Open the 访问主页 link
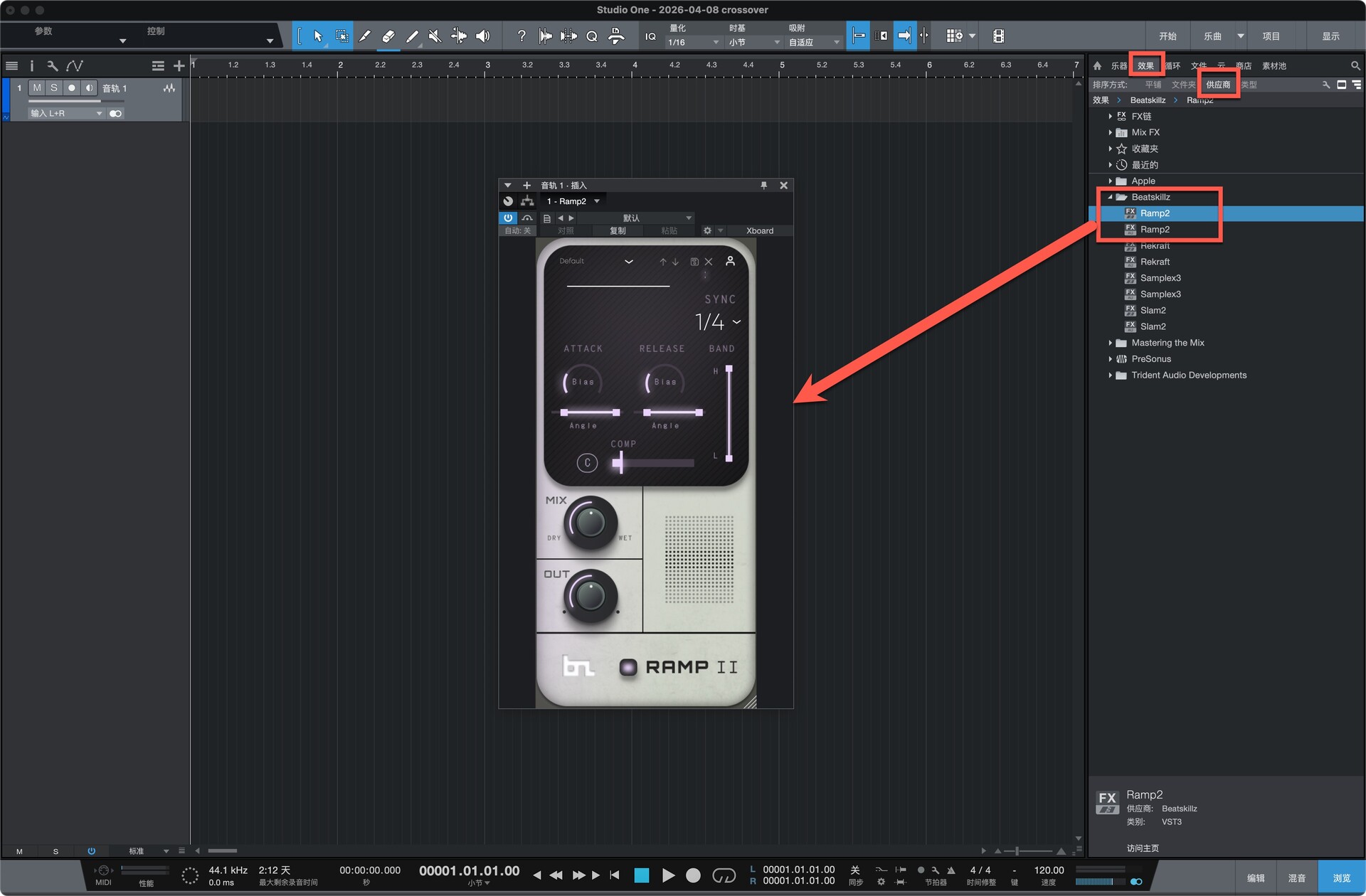The height and width of the screenshot is (896, 1366). [x=1143, y=848]
